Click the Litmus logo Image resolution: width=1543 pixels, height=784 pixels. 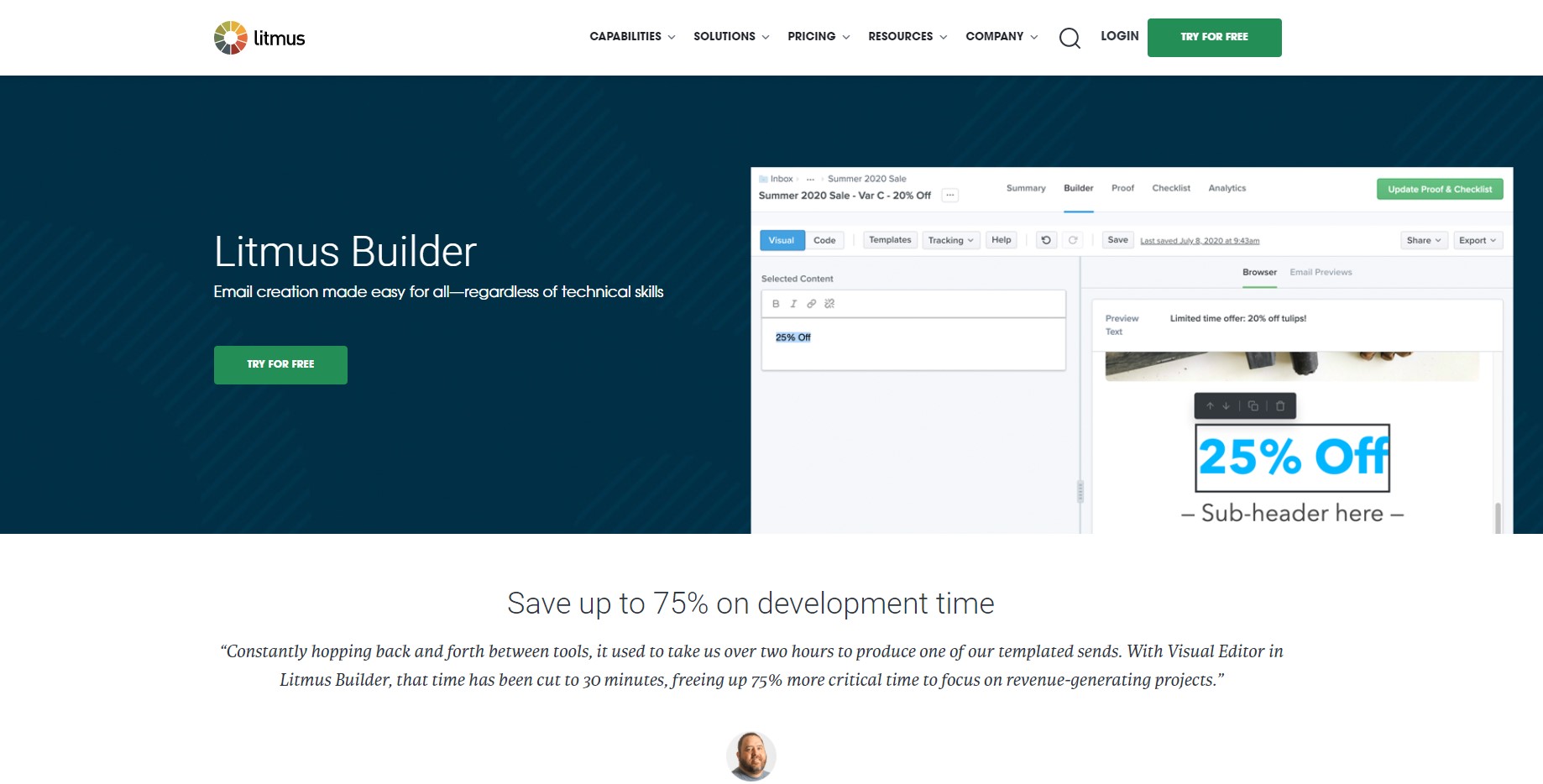click(x=259, y=38)
